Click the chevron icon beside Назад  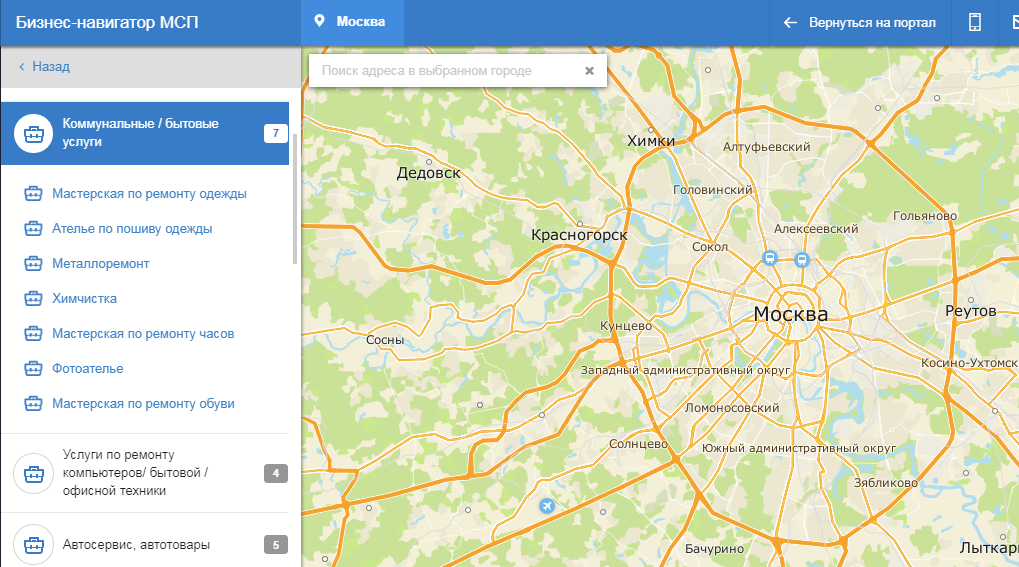21,66
